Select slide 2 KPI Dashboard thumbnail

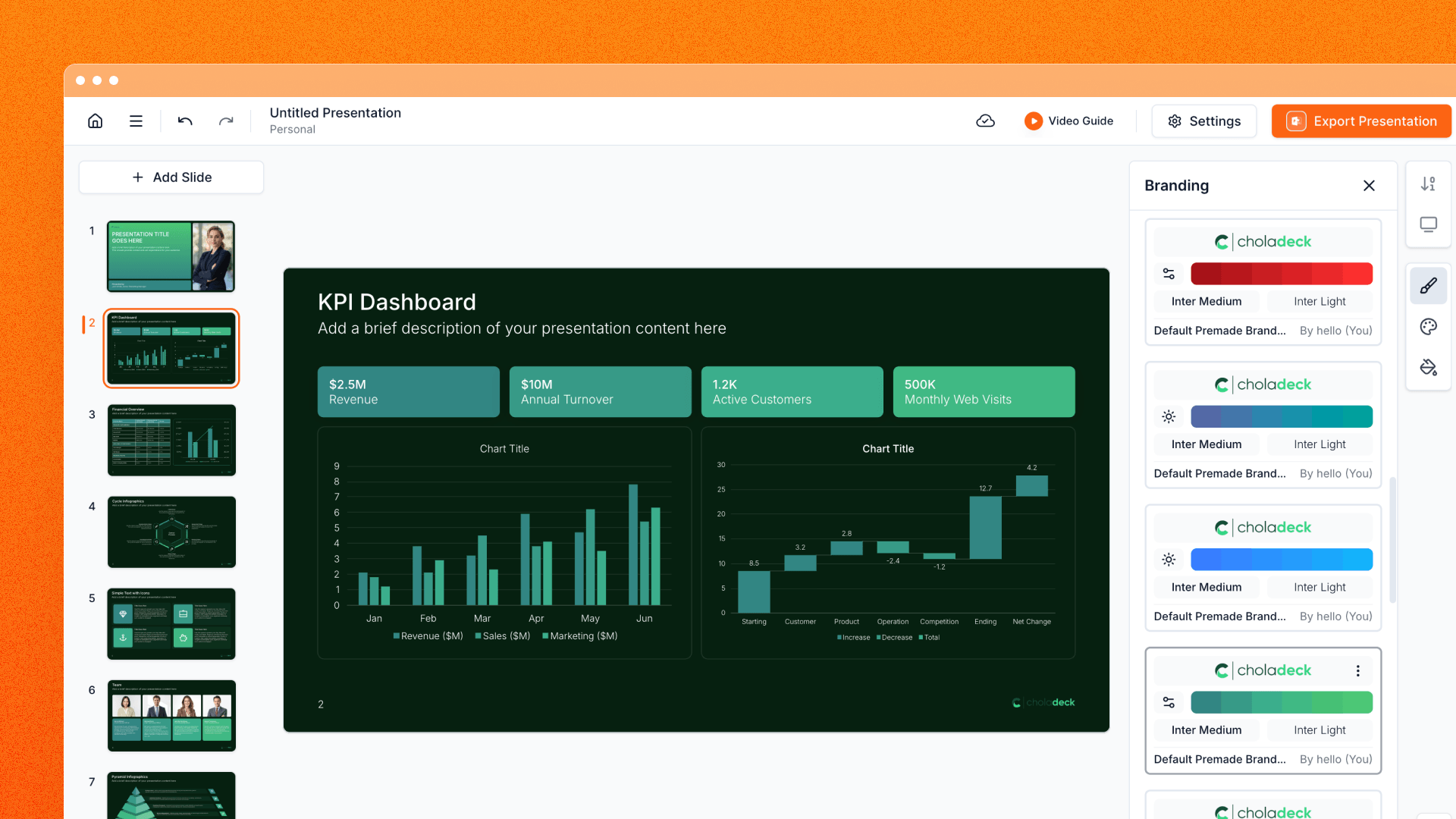click(x=171, y=348)
